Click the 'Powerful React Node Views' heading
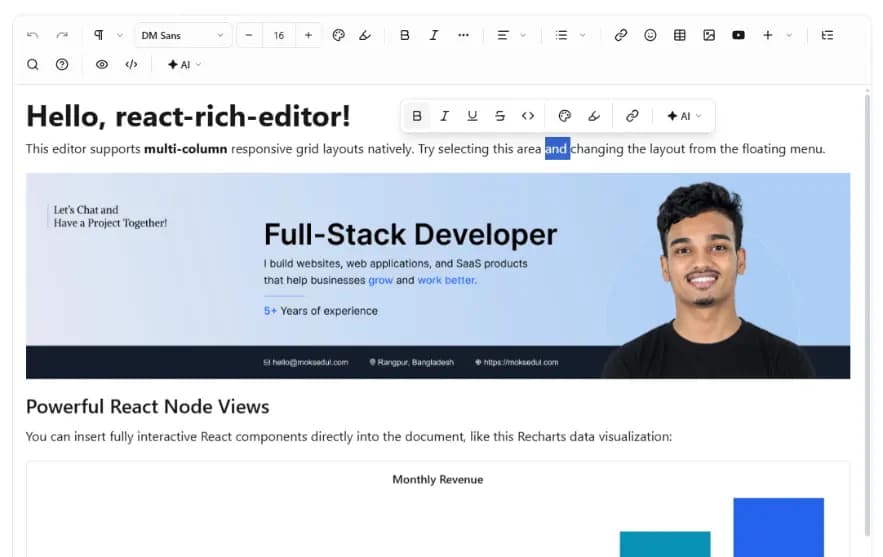 (x=148, y=407)
